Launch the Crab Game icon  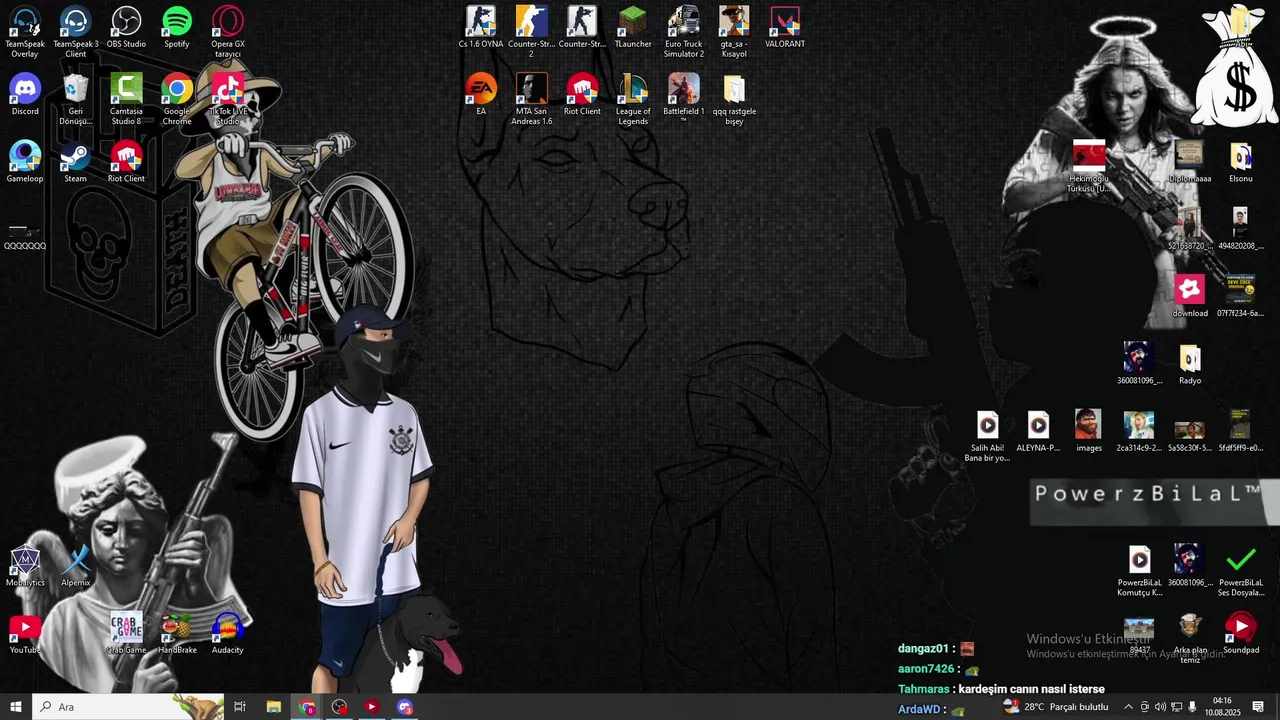126,634
